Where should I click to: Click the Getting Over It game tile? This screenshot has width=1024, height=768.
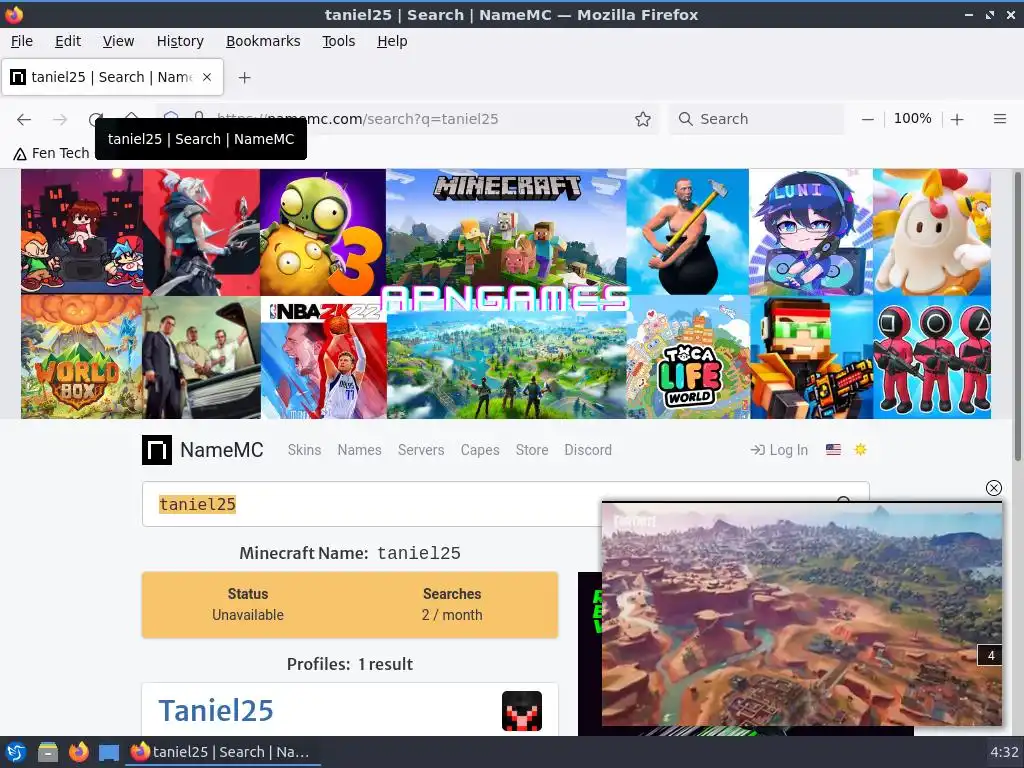click(x=688, y=232)
